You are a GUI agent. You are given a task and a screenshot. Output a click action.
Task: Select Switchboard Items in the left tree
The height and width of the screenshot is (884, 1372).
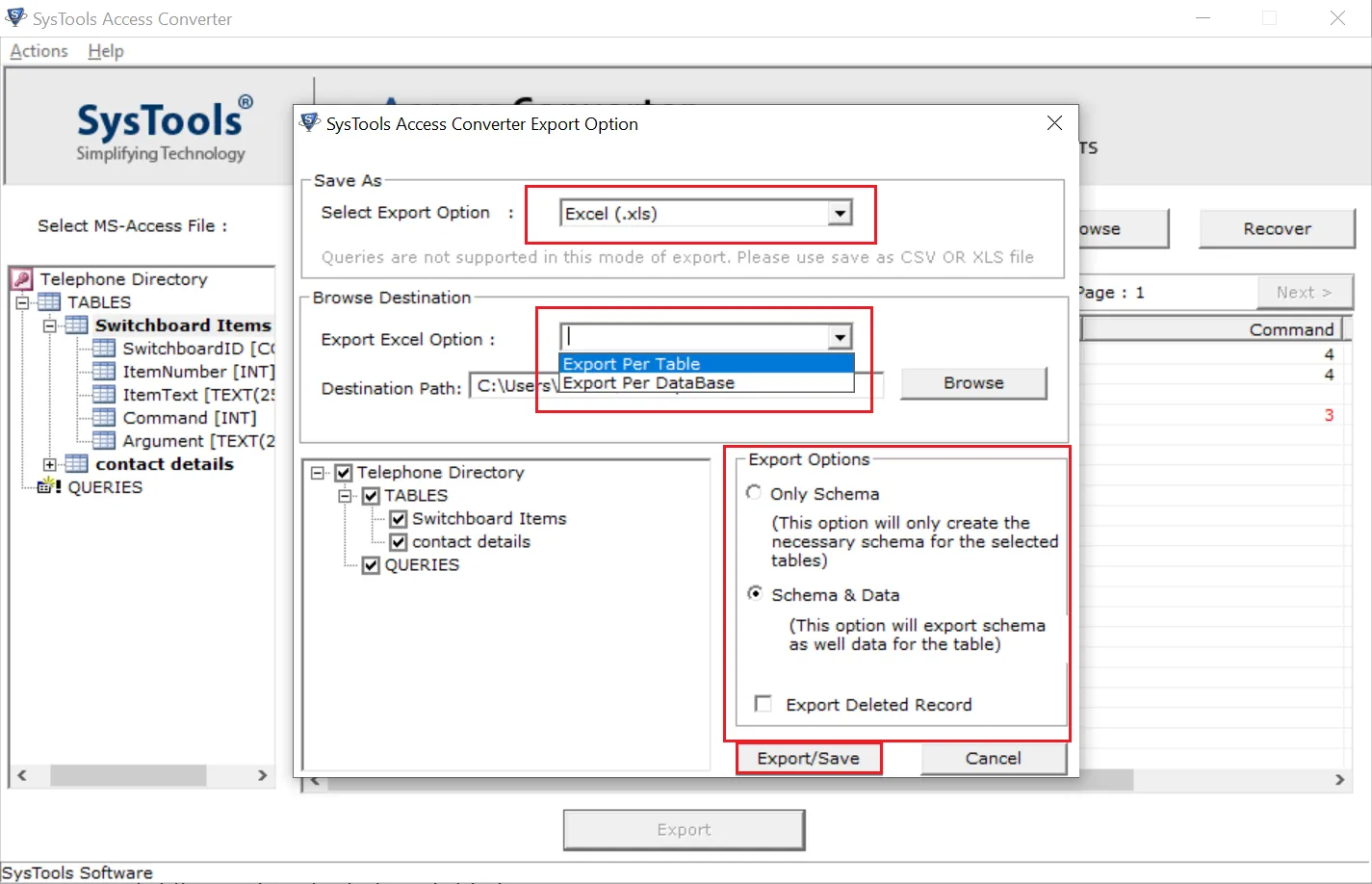click(x=183, y=325)
